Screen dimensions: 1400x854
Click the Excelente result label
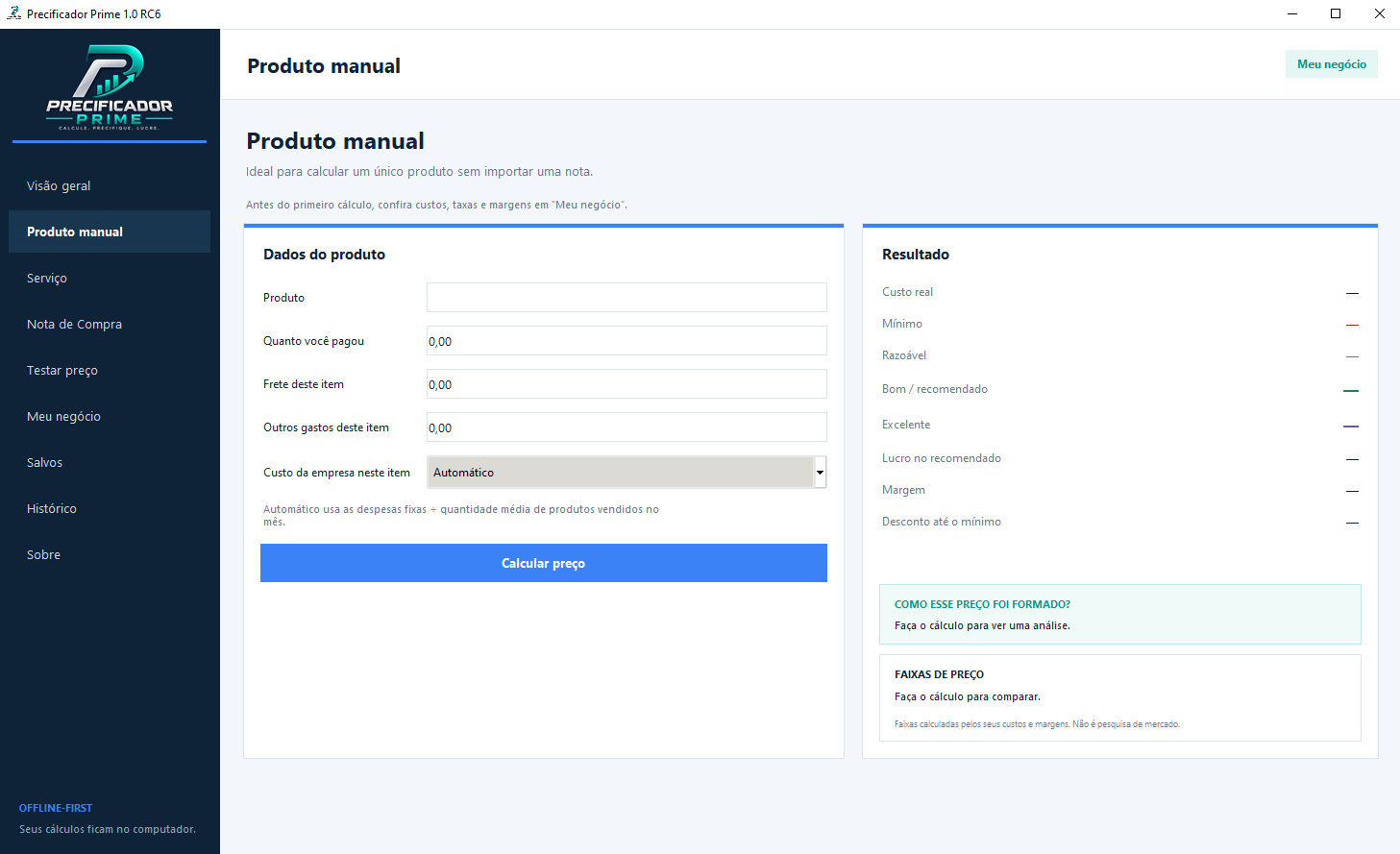tap(906, 425)
